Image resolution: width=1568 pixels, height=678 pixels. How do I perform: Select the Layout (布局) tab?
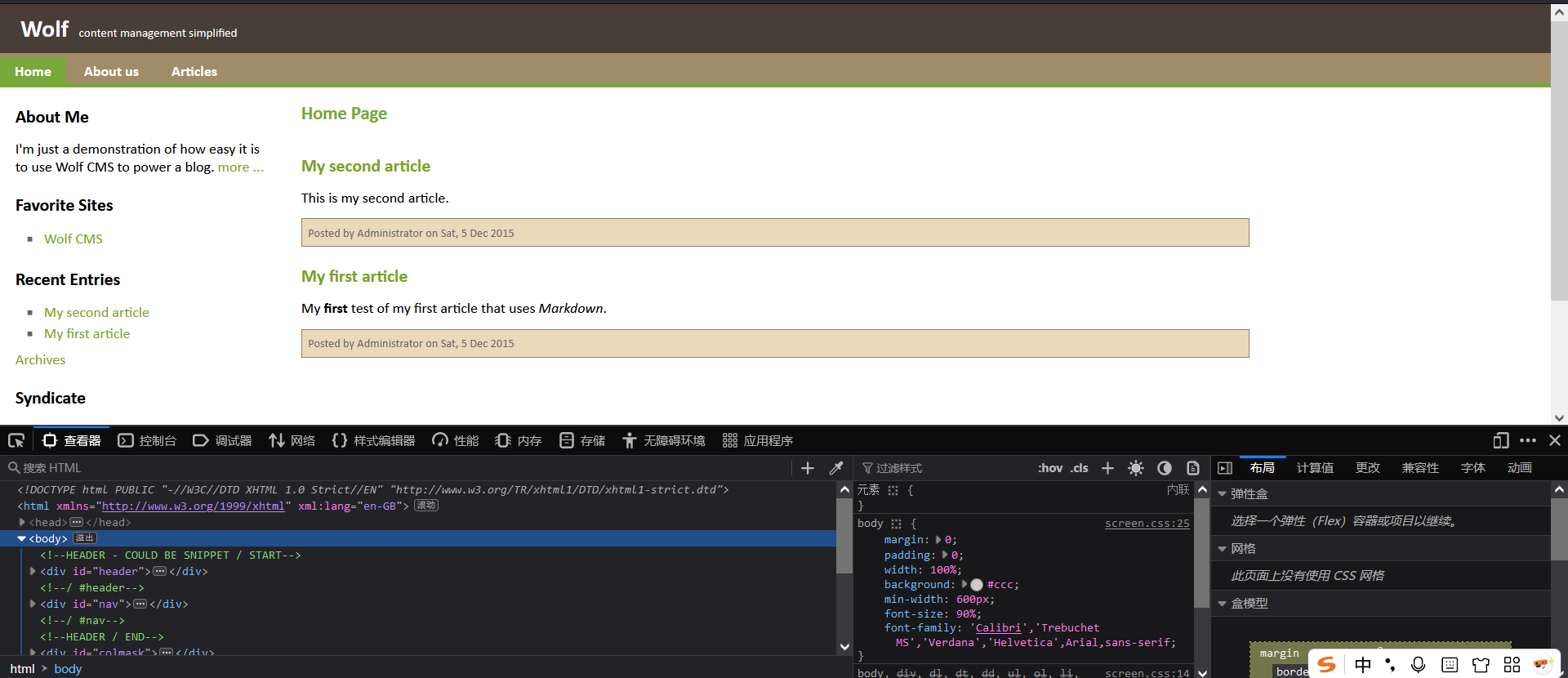tap(1263, 468)
